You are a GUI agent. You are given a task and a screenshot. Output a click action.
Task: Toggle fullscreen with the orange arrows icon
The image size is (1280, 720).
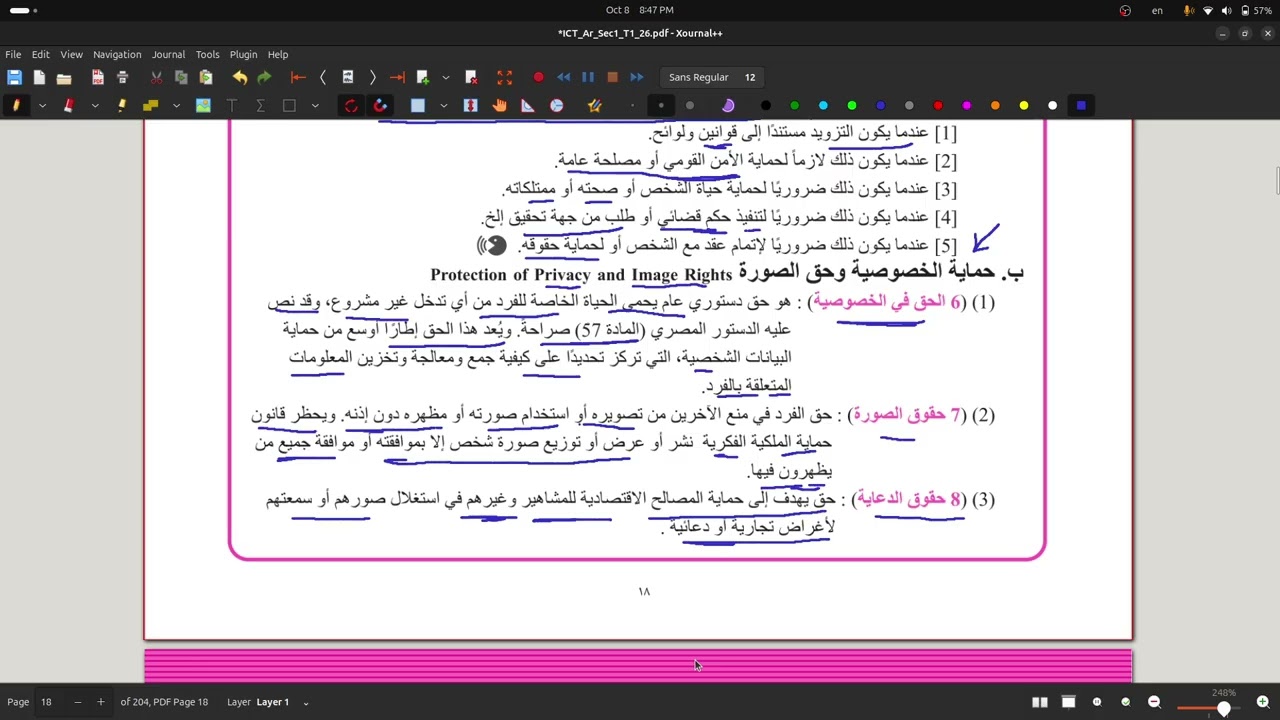(x=505, y=77)
